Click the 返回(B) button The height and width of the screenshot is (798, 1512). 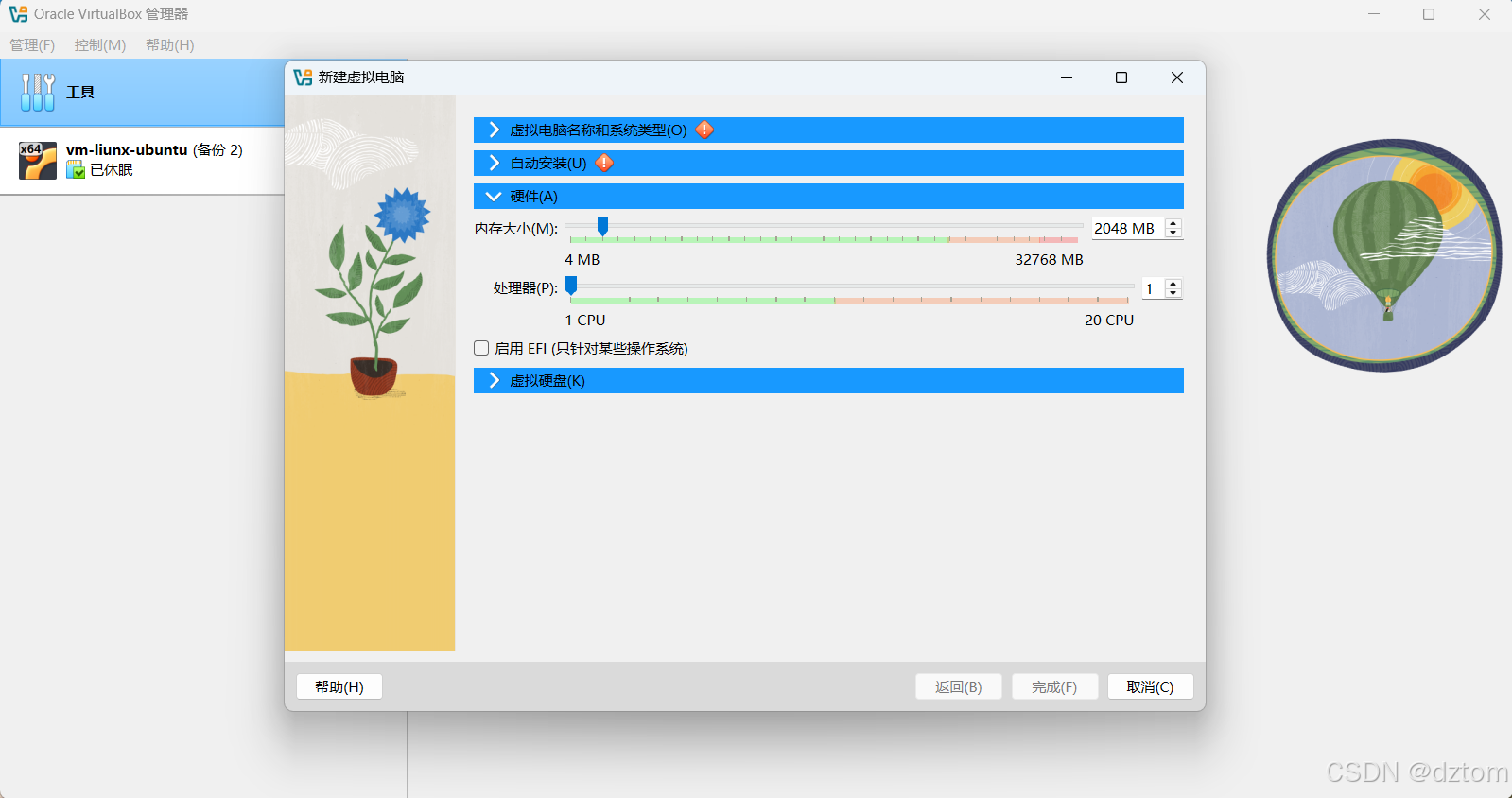pyautogui.click(x=959, y=686)
